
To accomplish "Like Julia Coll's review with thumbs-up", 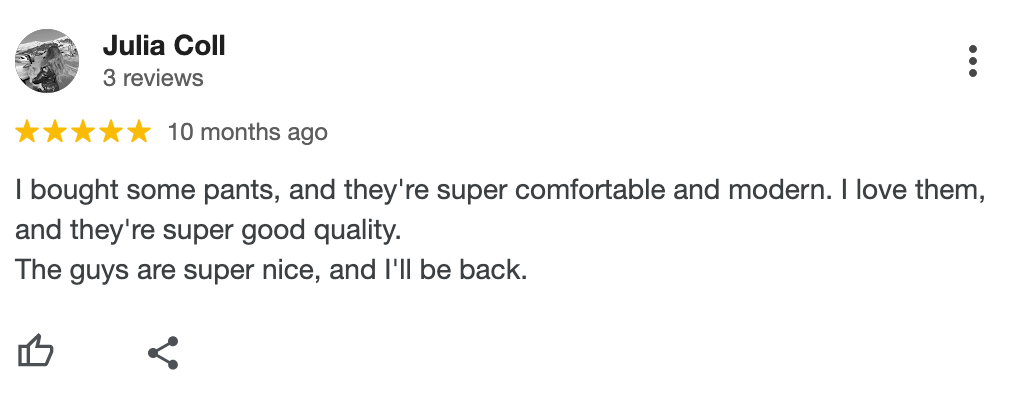I will point(35,352).
